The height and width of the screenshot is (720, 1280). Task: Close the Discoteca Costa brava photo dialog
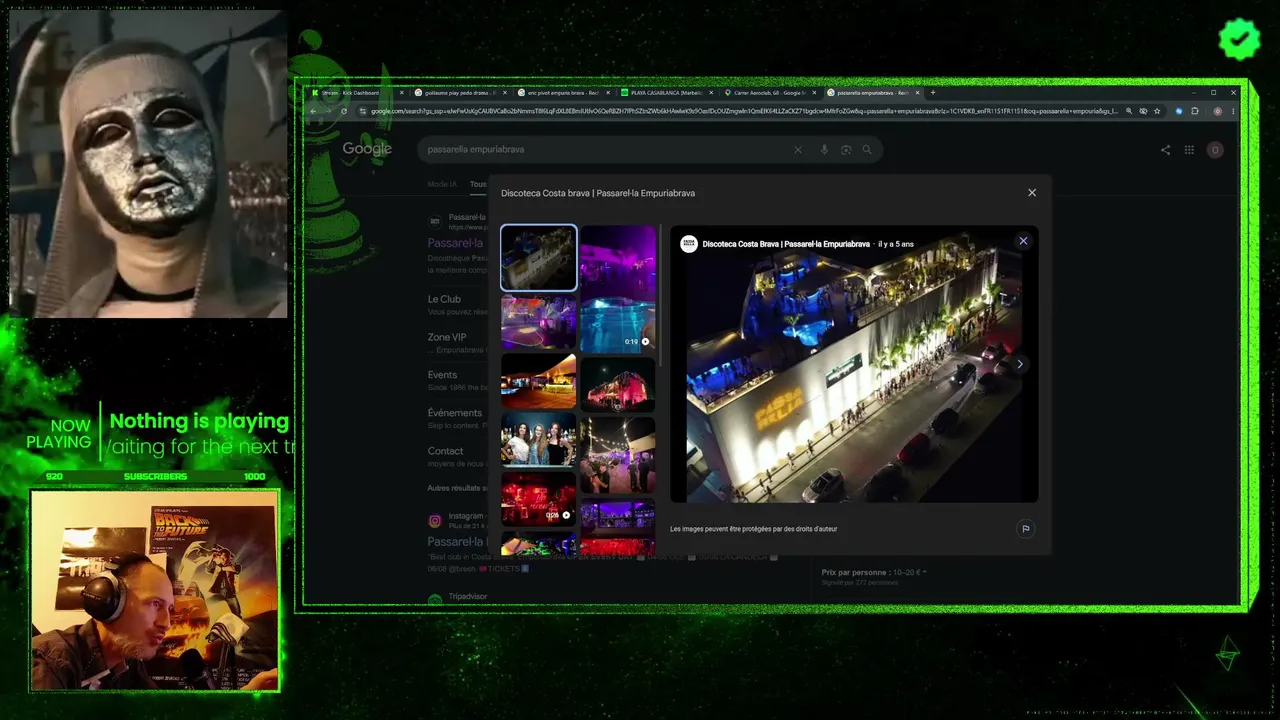click(1032, 193)
